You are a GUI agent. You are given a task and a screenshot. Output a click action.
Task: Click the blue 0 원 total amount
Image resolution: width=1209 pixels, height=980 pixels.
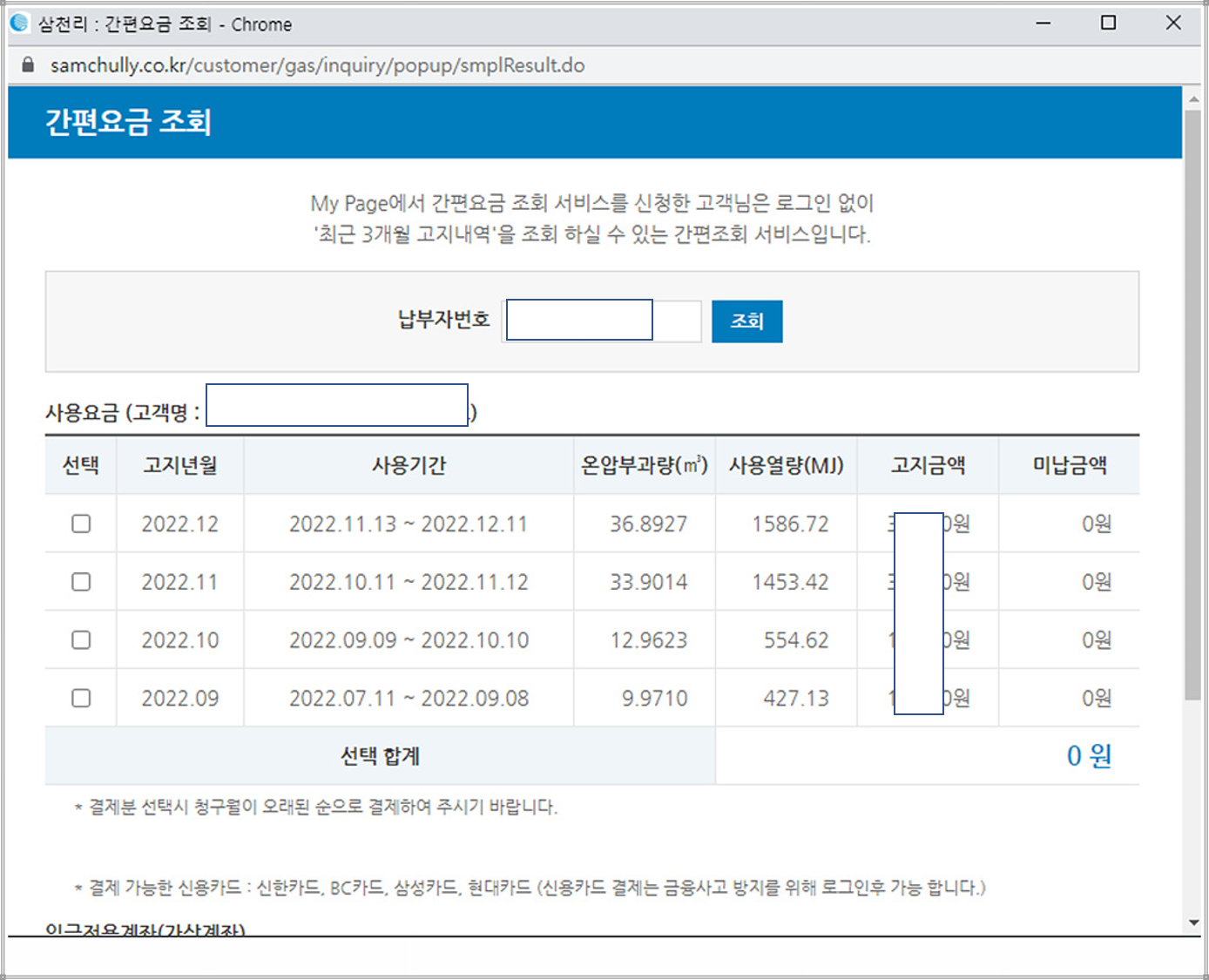click(x=1089, y=756)
